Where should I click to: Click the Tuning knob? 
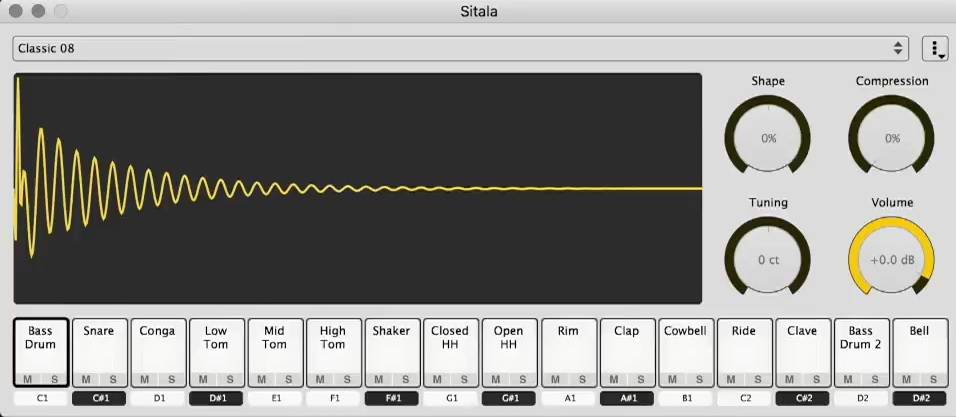(x=768, y=259)
